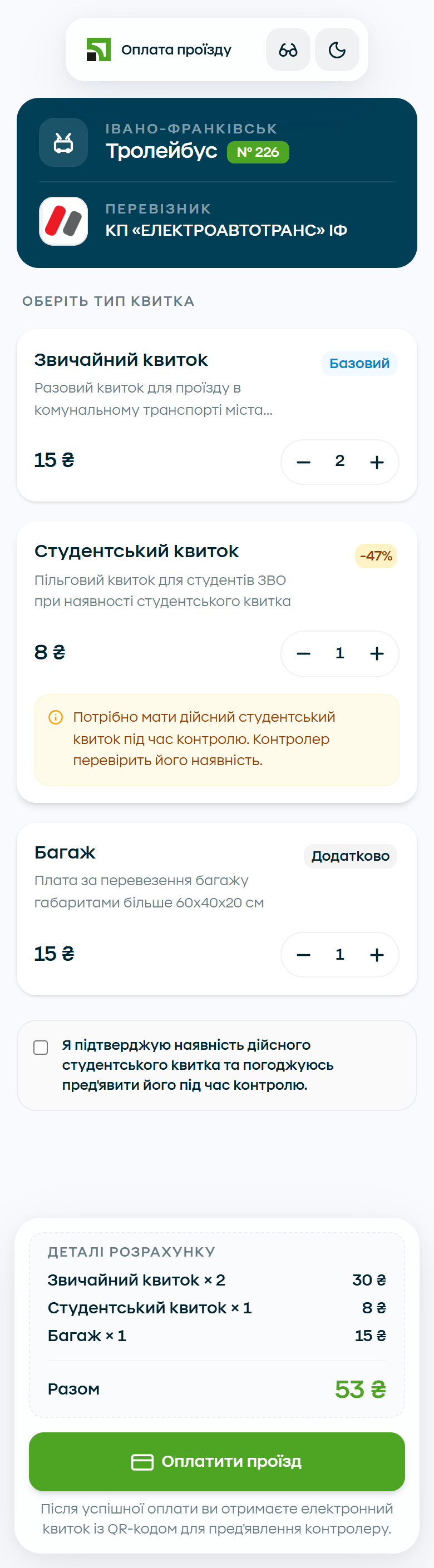Increase Звичайний квиток quantity with plus

click(x=377, y=462)
